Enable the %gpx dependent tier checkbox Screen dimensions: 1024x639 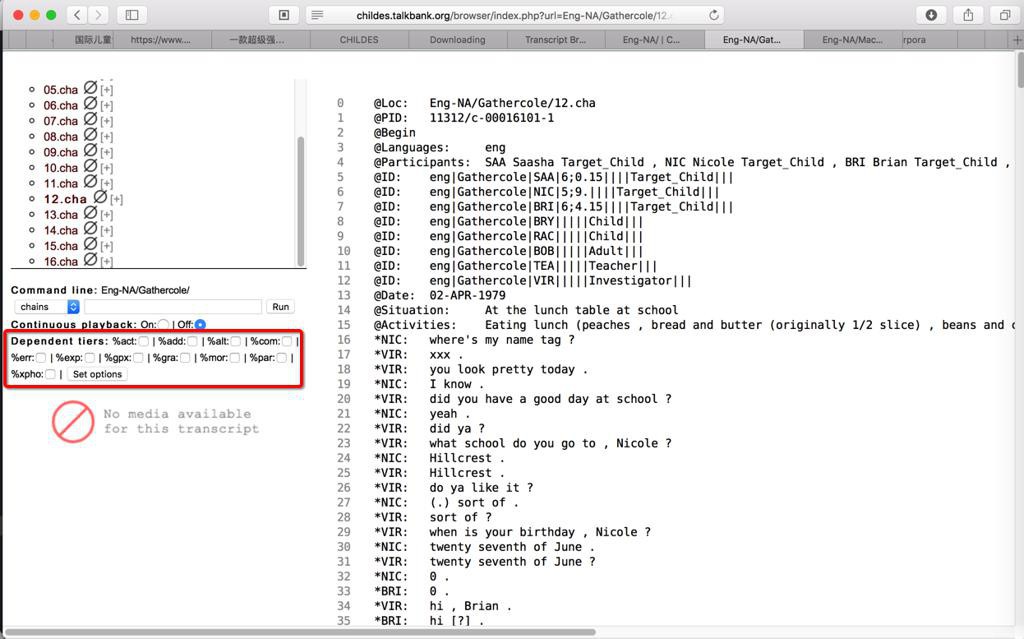[138, 357]
